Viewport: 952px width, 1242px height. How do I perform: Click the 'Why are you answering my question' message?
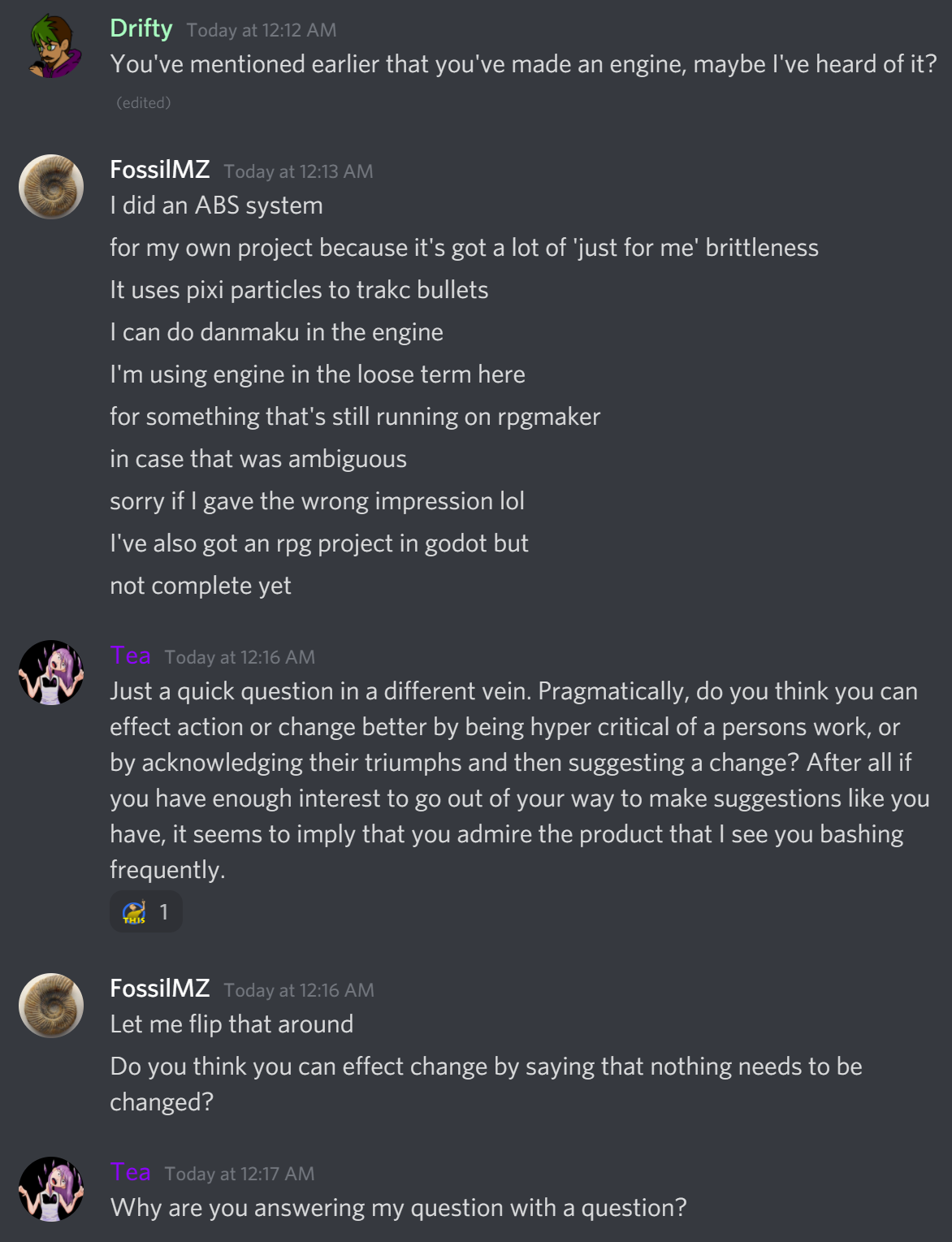(398, 1208)
